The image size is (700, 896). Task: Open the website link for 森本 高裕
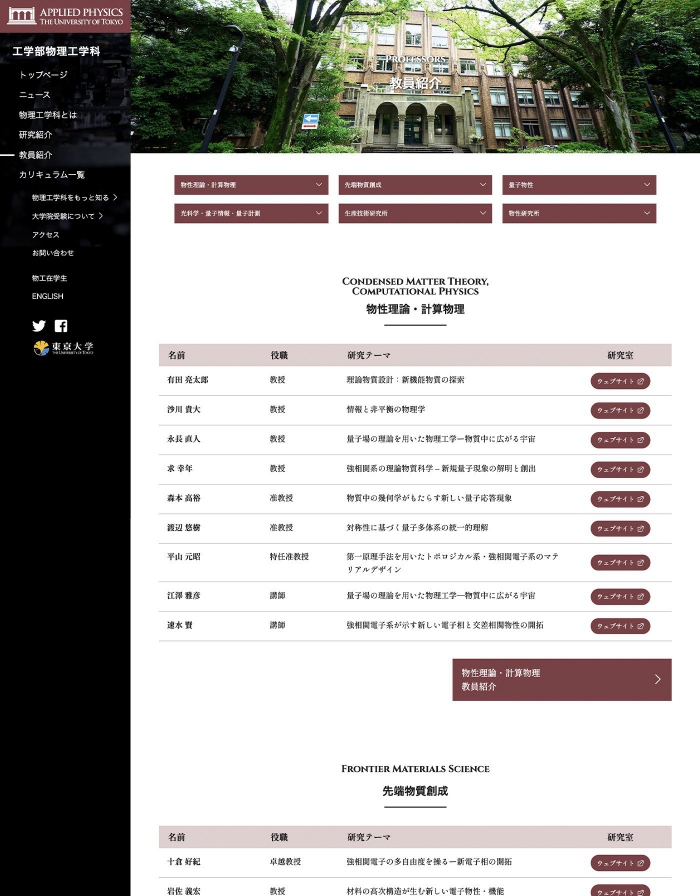click(620, 499)
